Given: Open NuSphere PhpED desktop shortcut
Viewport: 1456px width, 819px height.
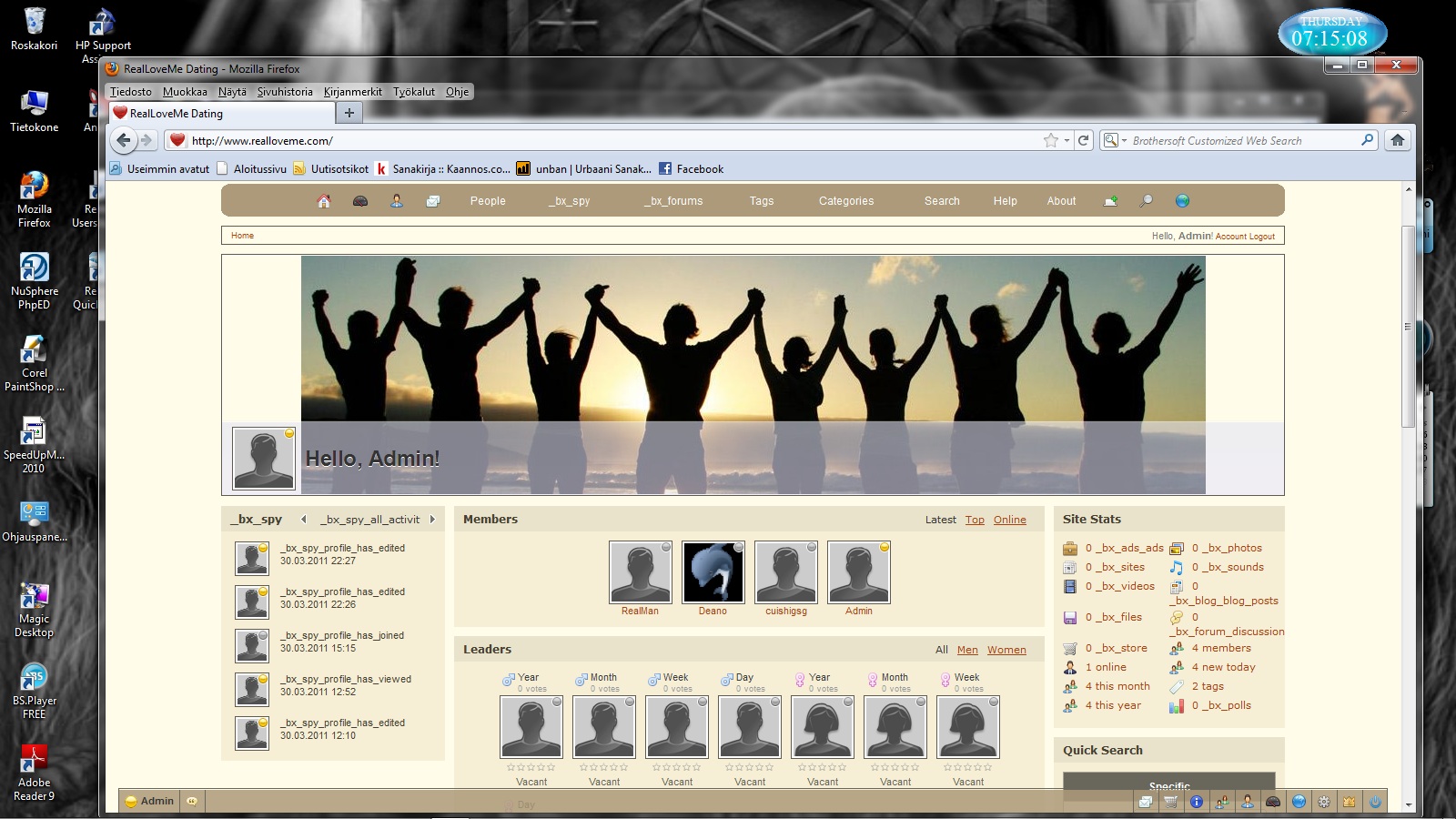Looking at the screenshot, I should click(x=35, y=282).
